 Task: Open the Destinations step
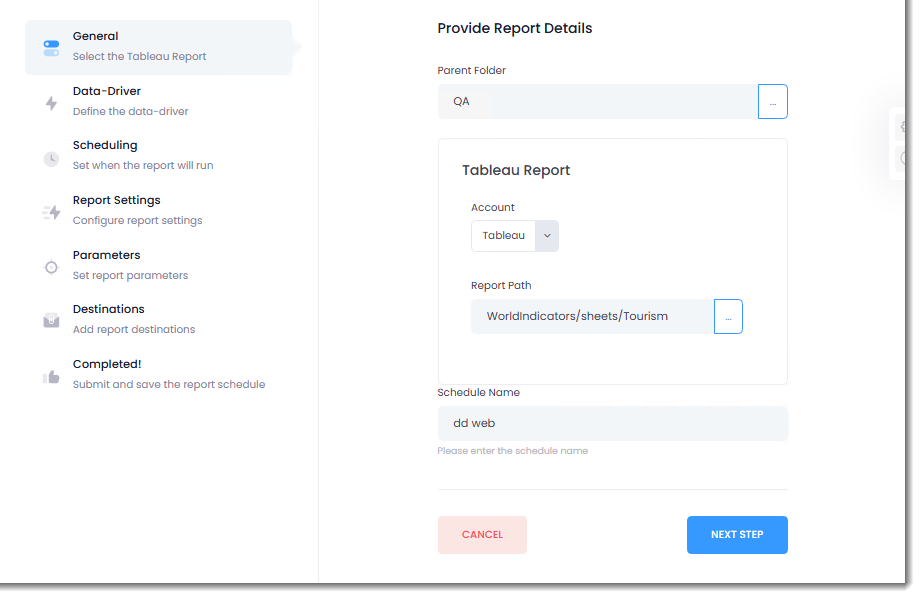(109, 310)
